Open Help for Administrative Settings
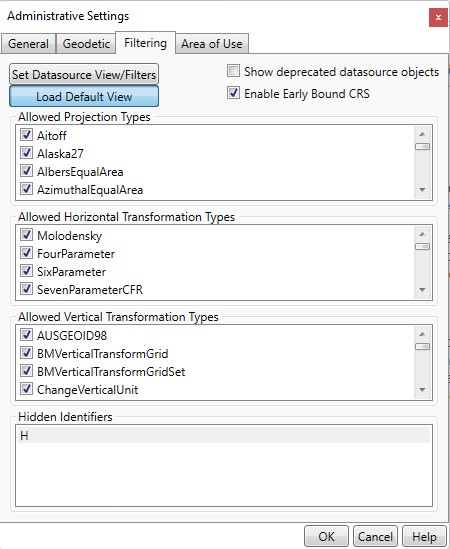This screenshot has height=549, width=450. coord(424,536)
